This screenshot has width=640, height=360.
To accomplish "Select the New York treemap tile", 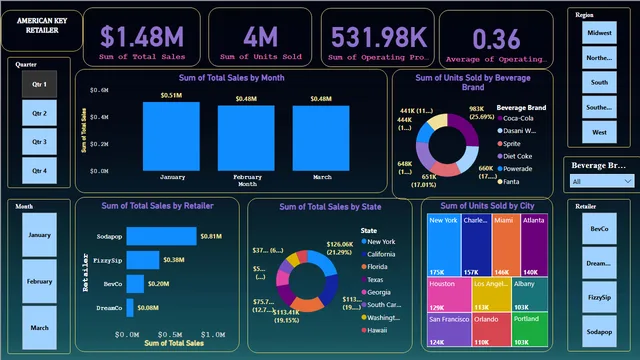I will 444,245.
